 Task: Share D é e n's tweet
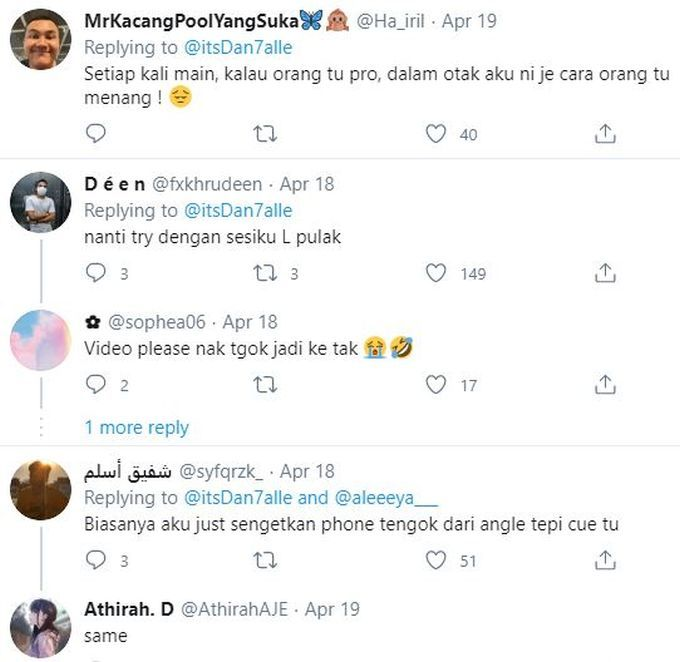point(605,273)
